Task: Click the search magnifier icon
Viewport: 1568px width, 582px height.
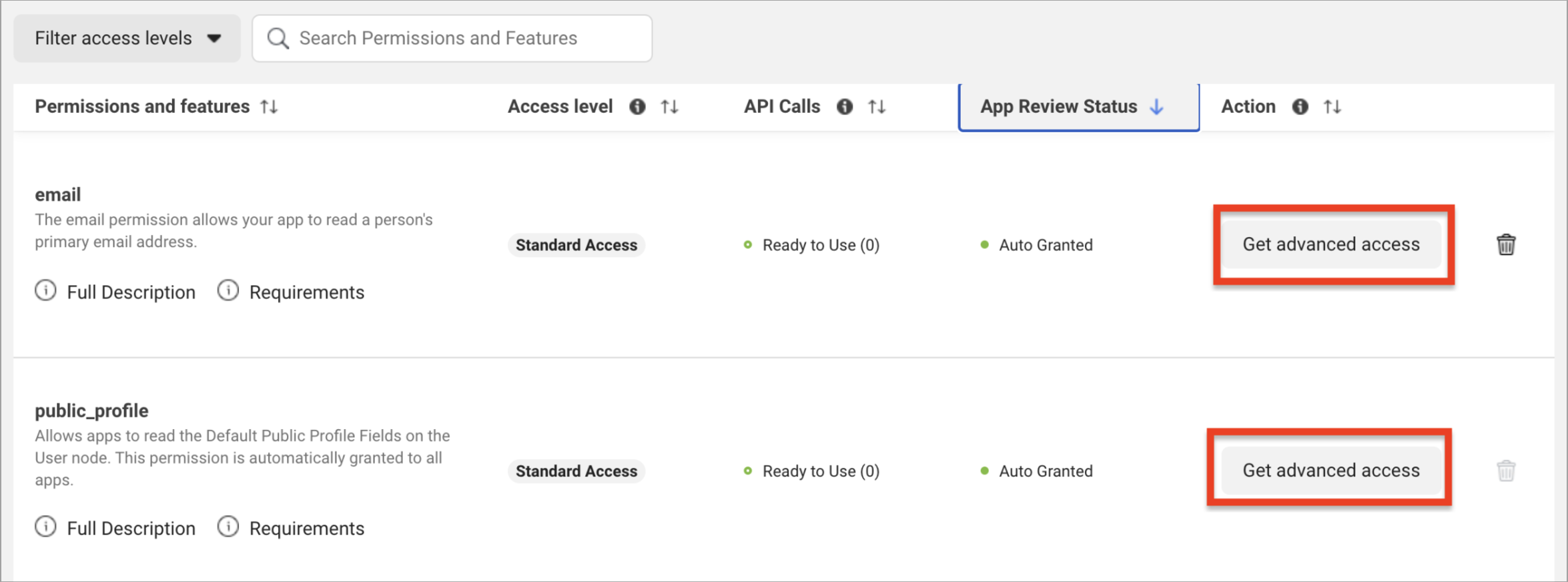Action: click(278, 39)
